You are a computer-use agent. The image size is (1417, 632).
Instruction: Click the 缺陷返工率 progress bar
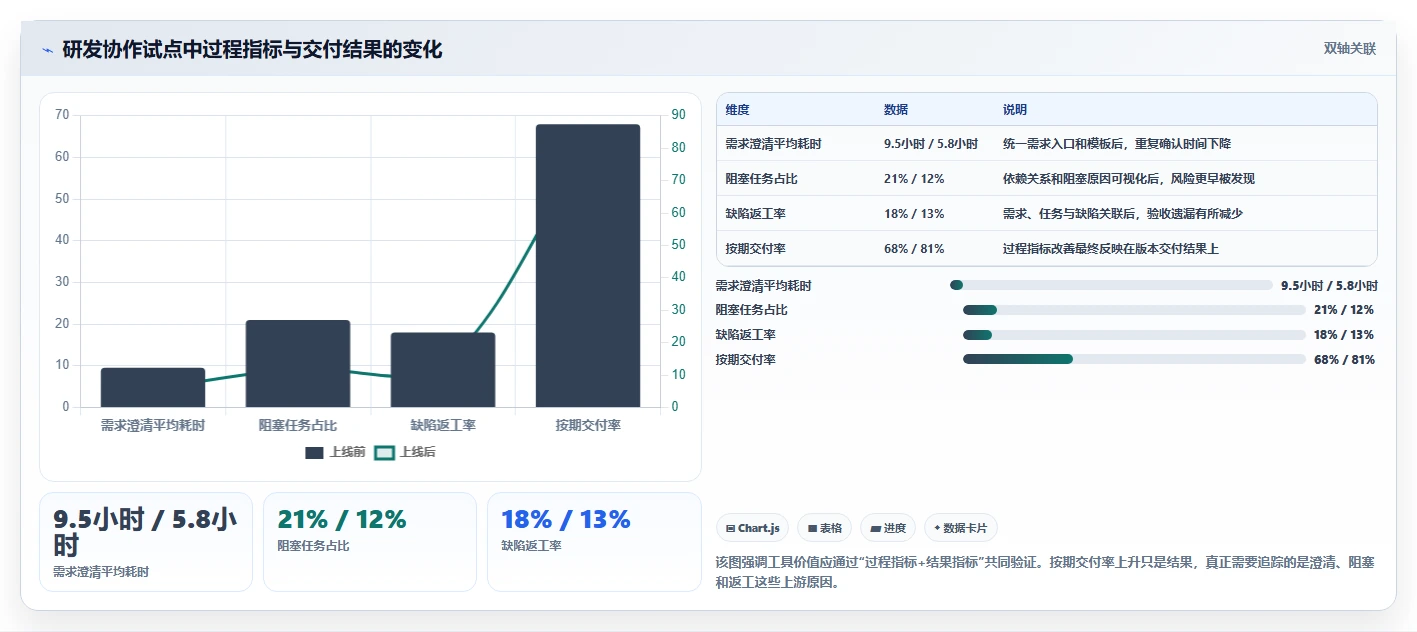click(1134, 335)
